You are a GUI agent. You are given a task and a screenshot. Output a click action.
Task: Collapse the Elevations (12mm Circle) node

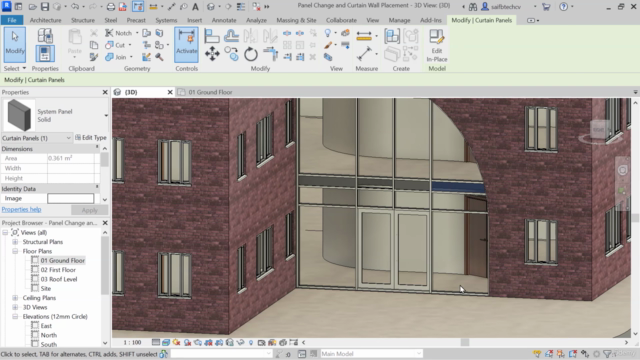(15, 316)
